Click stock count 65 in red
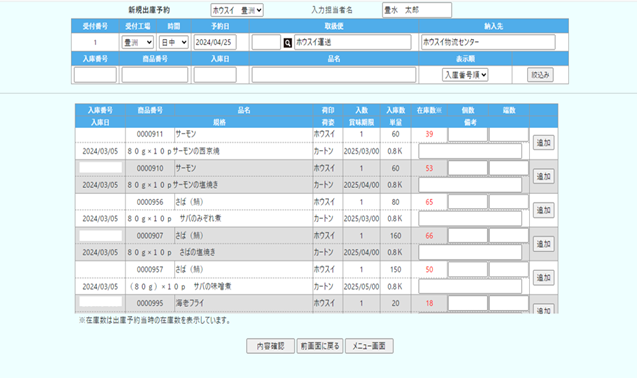 tap(429, 202)
